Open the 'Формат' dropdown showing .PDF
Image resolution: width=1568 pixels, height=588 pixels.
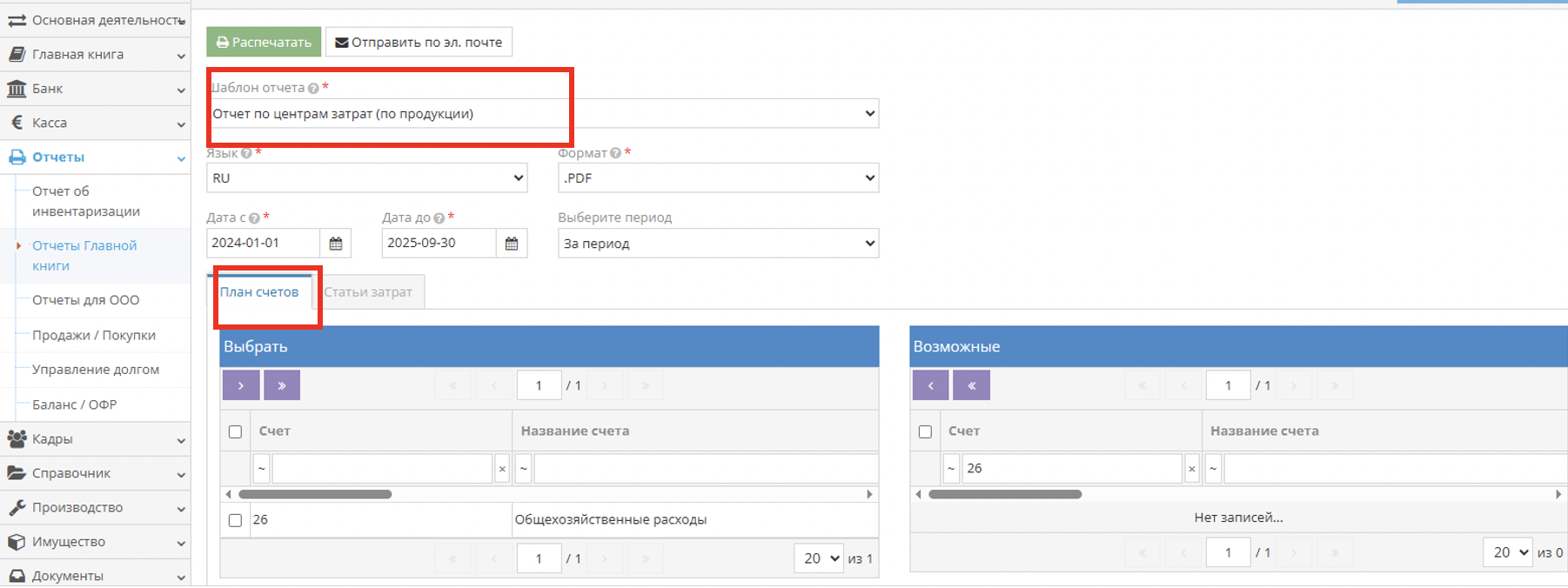tap(718, 178)
